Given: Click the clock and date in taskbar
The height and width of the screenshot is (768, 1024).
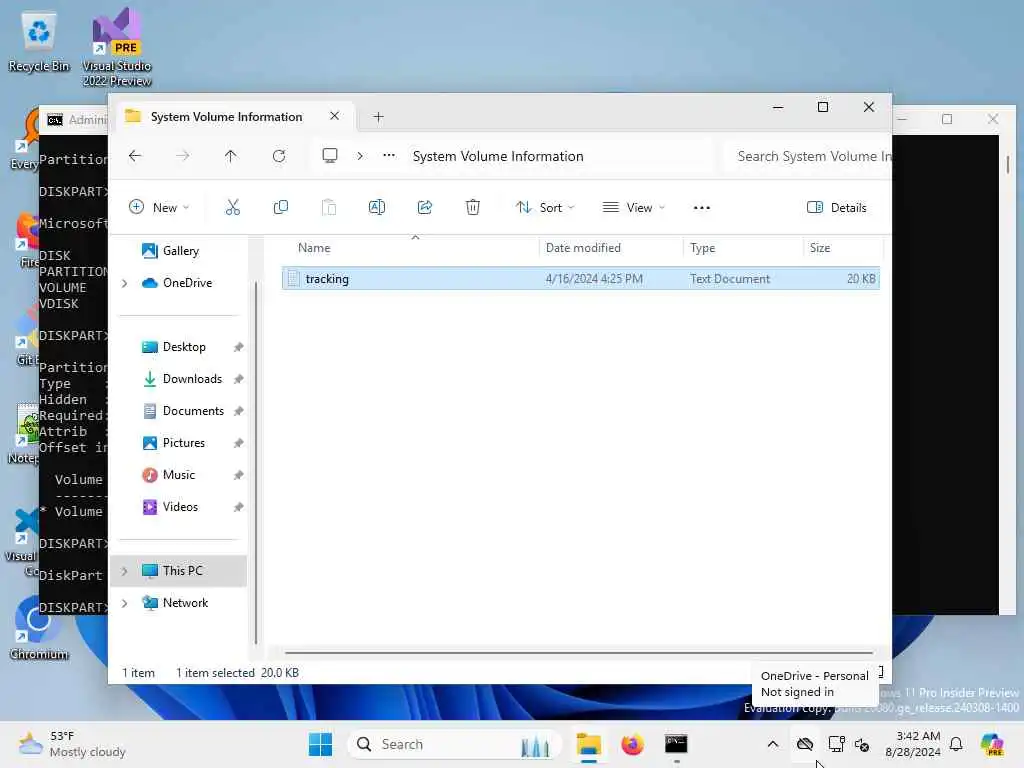Looking at the screenshot, I should click(x=913, y=744).
